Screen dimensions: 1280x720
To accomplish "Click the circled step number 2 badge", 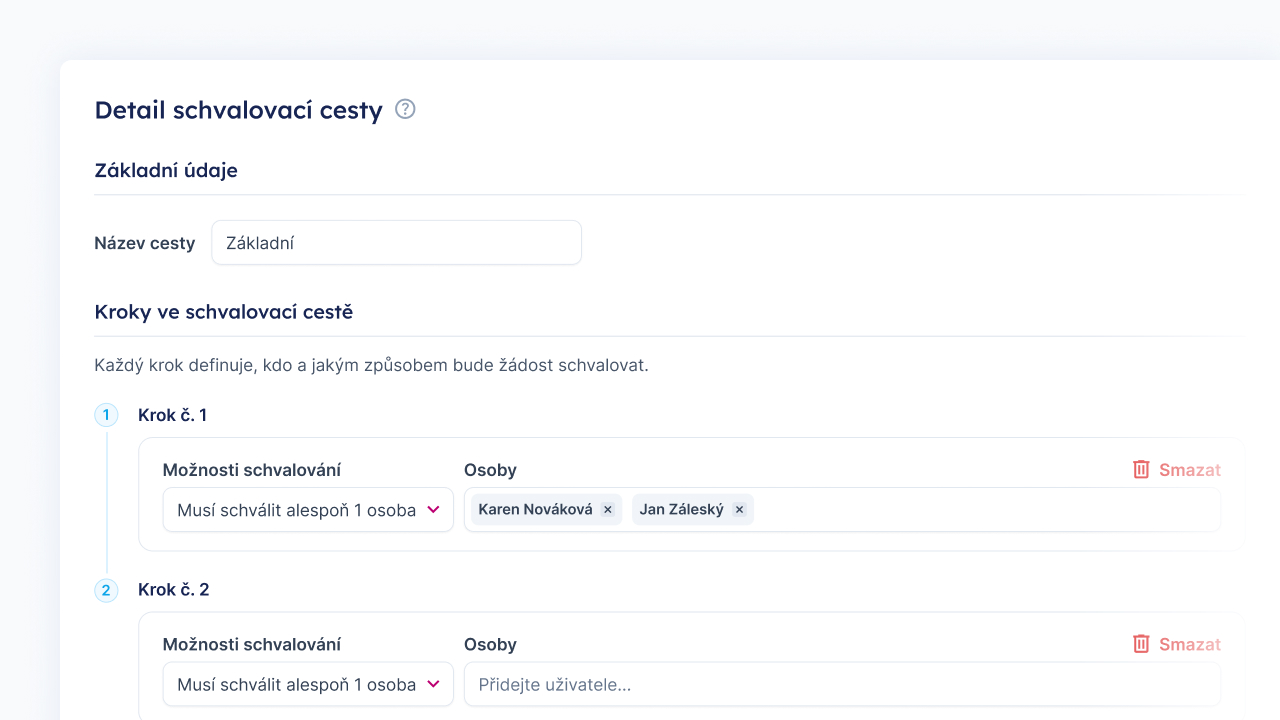I will click(106, 590).
